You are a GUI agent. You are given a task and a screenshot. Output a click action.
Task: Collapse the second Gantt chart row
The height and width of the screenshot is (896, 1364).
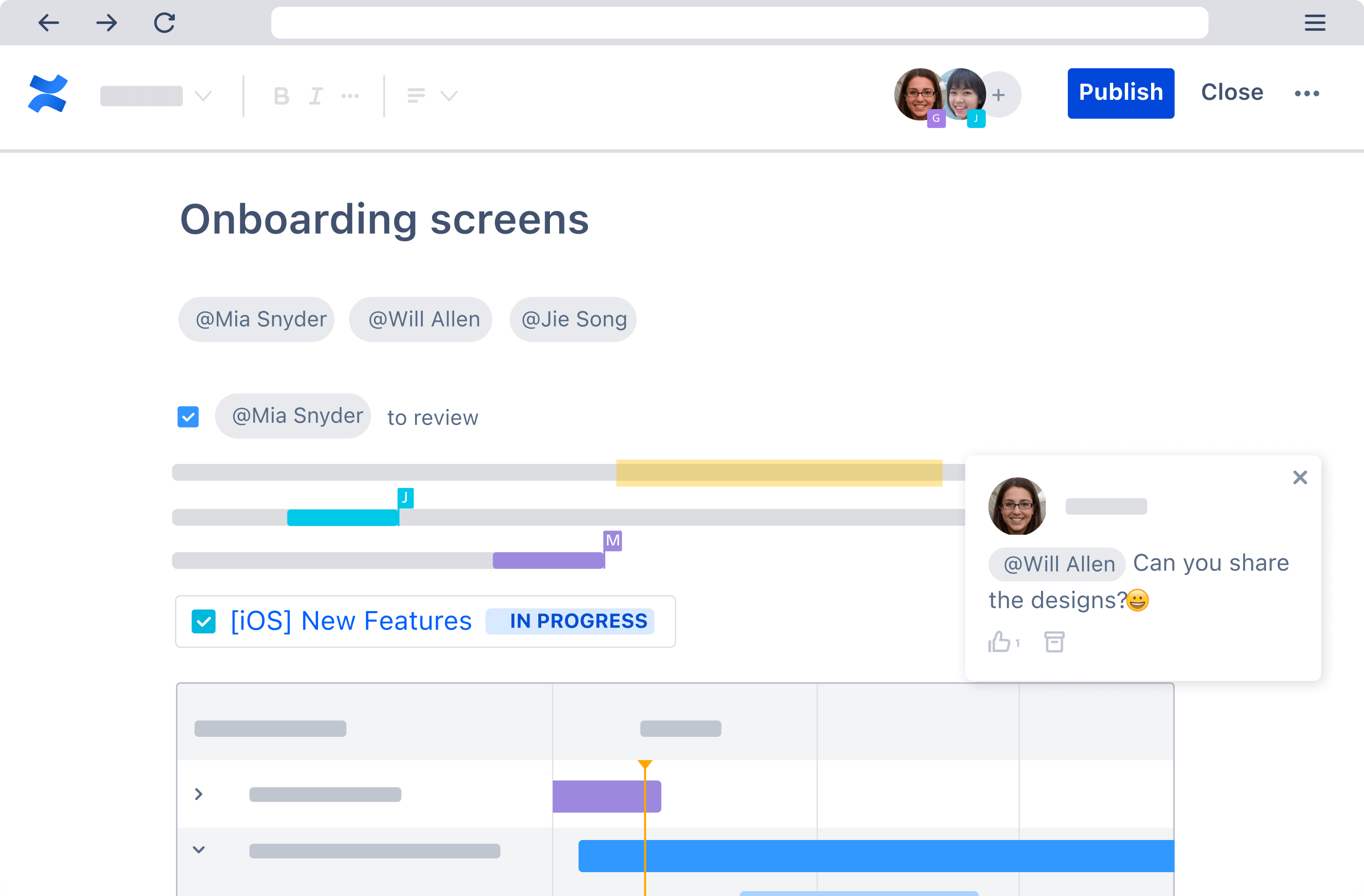click(199, 850)
